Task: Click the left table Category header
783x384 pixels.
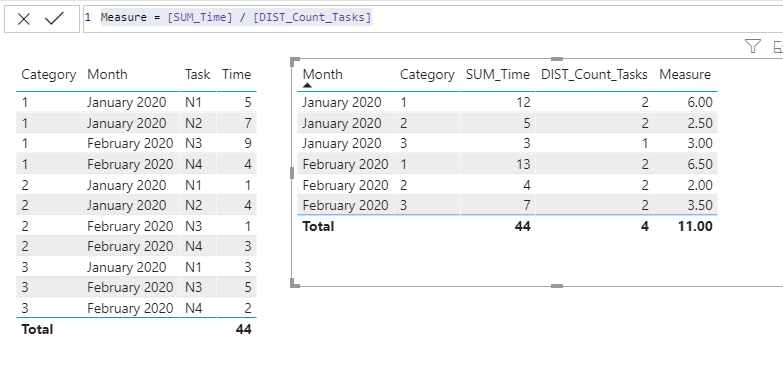Action: click(x=48, y=75)
